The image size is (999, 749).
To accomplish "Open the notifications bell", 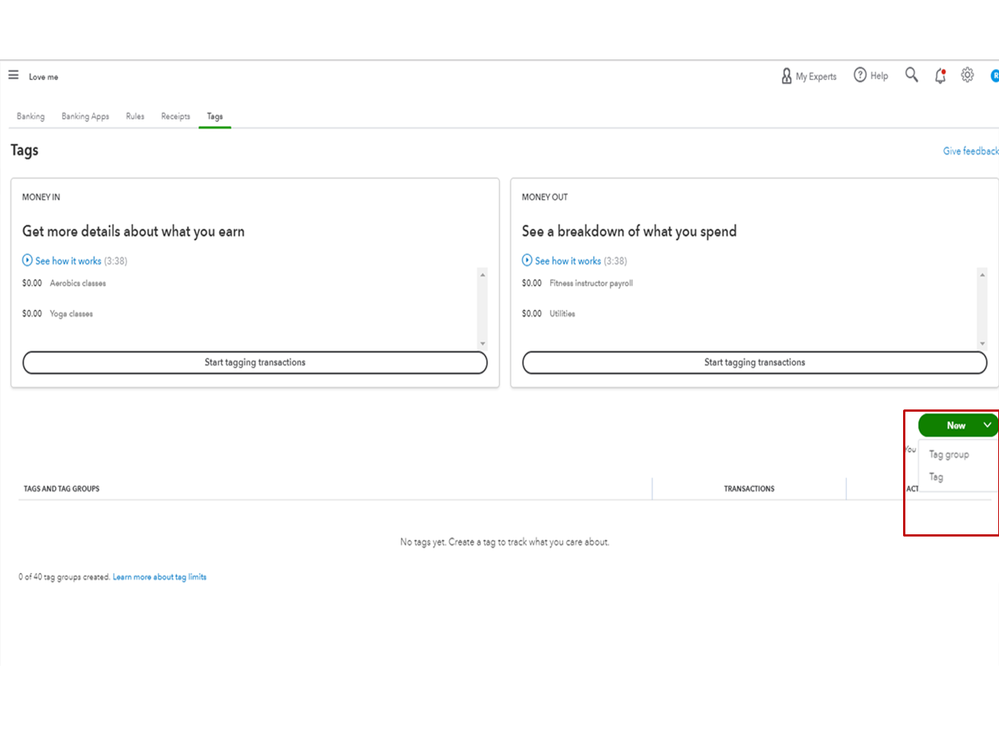I will tap(940, 76).
